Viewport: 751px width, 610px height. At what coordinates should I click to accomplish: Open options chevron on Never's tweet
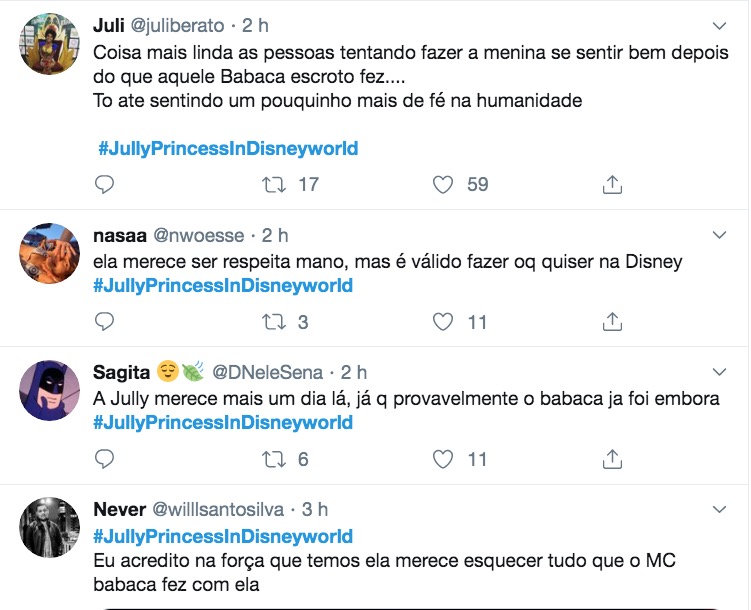(x=719, y=510)
